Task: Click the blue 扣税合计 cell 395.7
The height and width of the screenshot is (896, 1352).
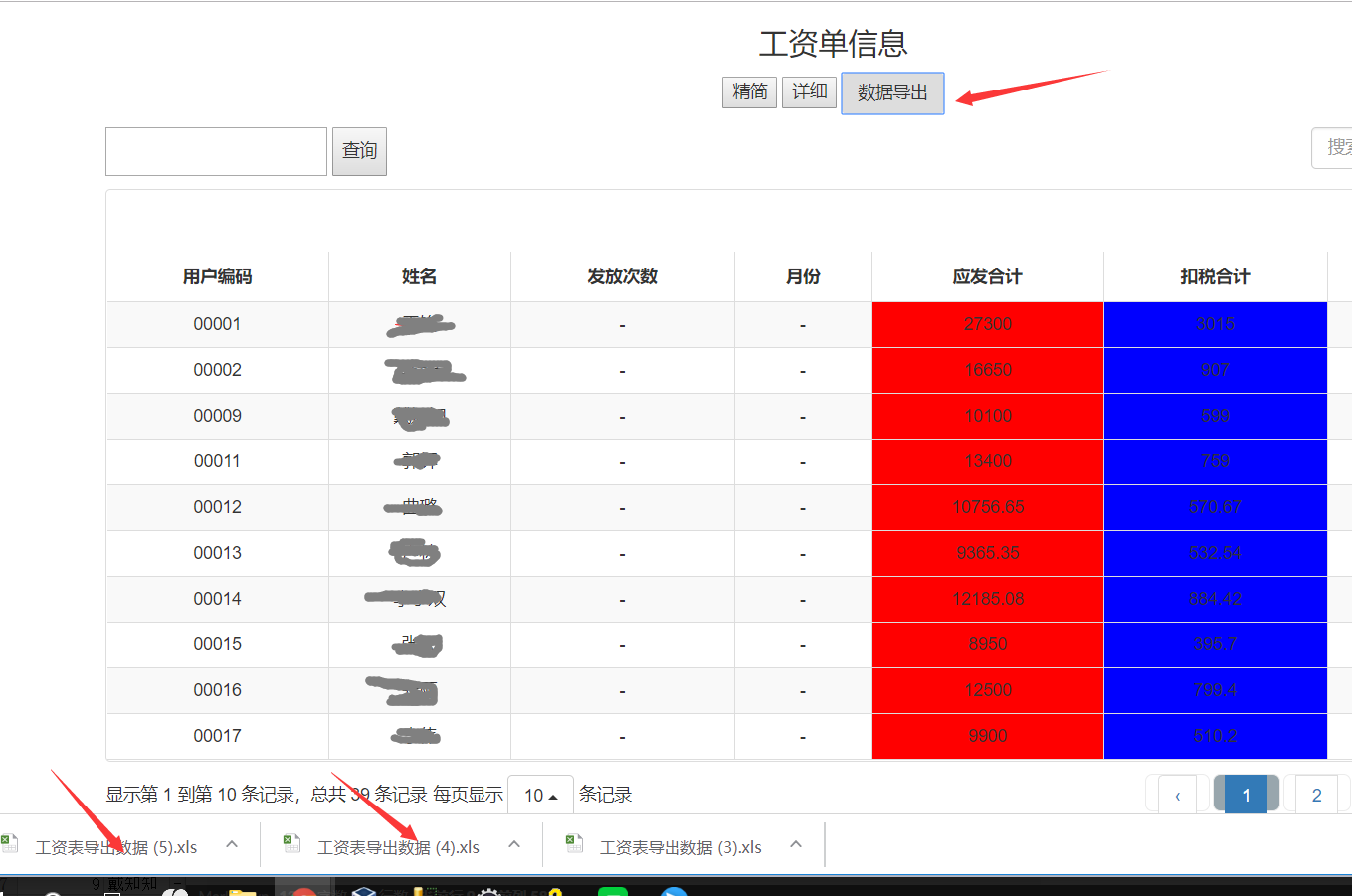Action: click(x=1216, y=644)
